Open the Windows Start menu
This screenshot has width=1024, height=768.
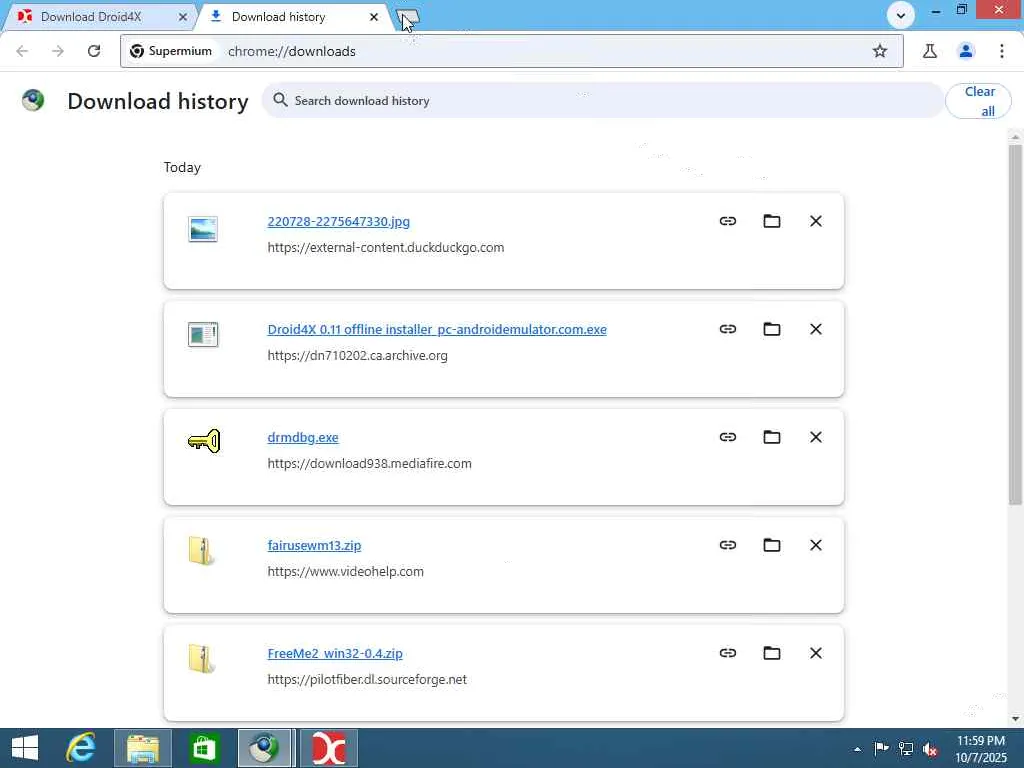pyautogui.click(x=25, y=748)
